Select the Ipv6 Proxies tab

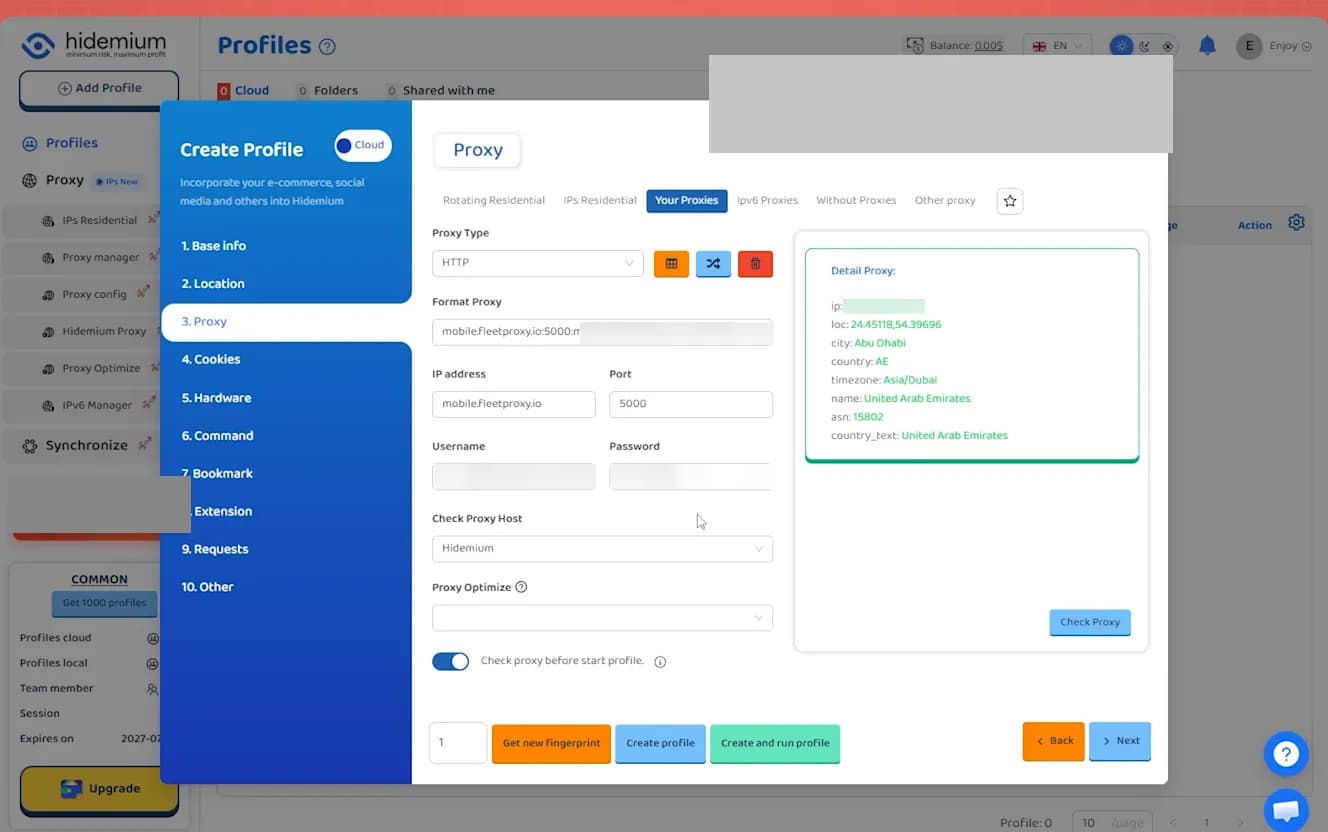[x=767, y=200]
